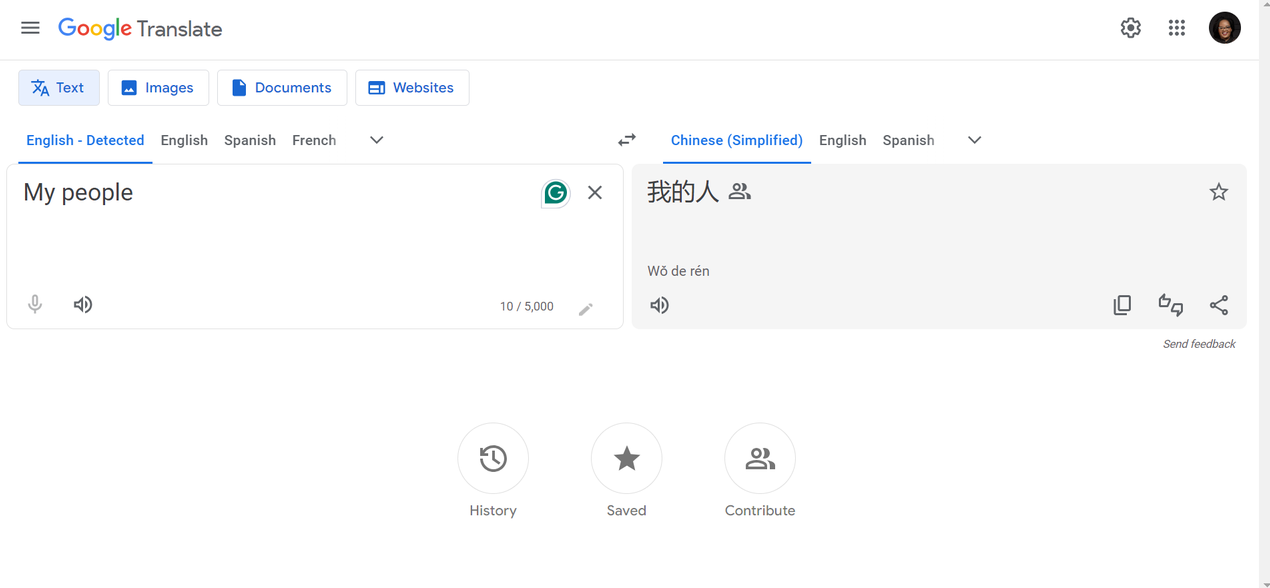Swap source and target languages
1270x588 pixels.
627,141
